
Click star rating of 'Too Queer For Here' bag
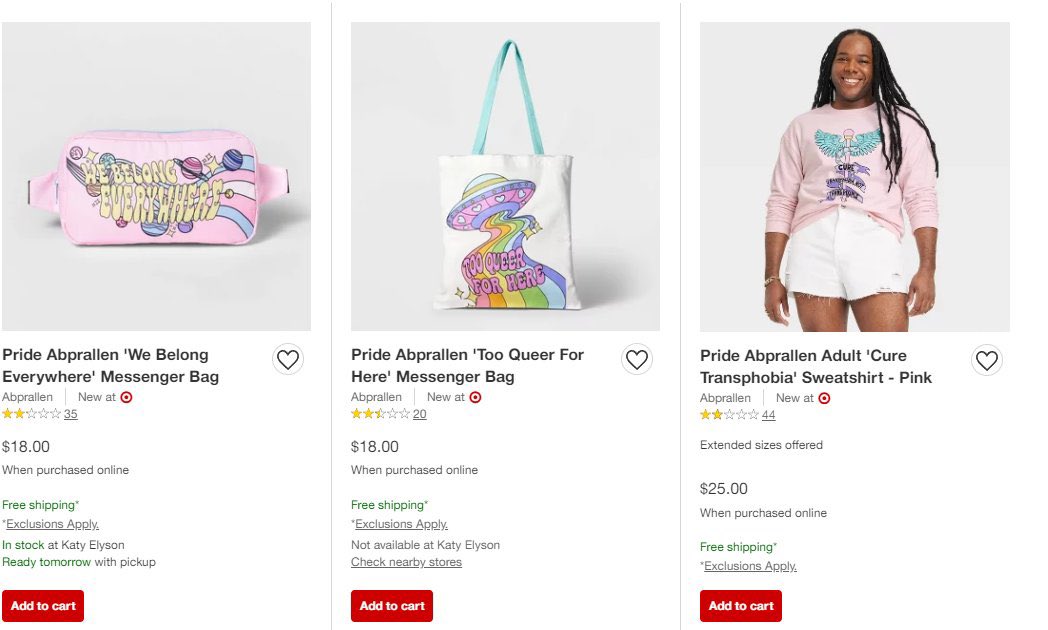tap(380, 414)
